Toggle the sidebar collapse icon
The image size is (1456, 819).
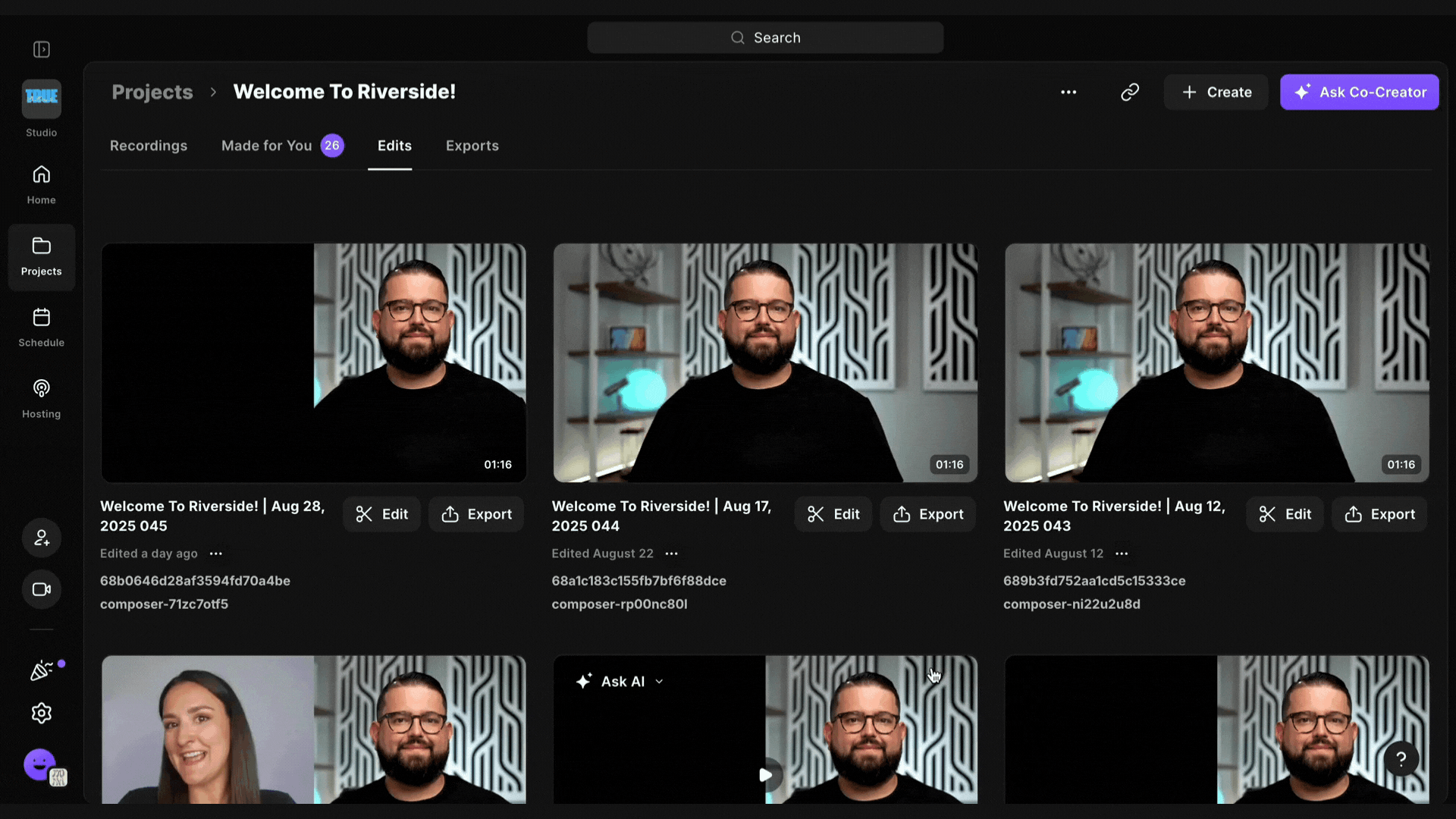(x=42, y=49)
